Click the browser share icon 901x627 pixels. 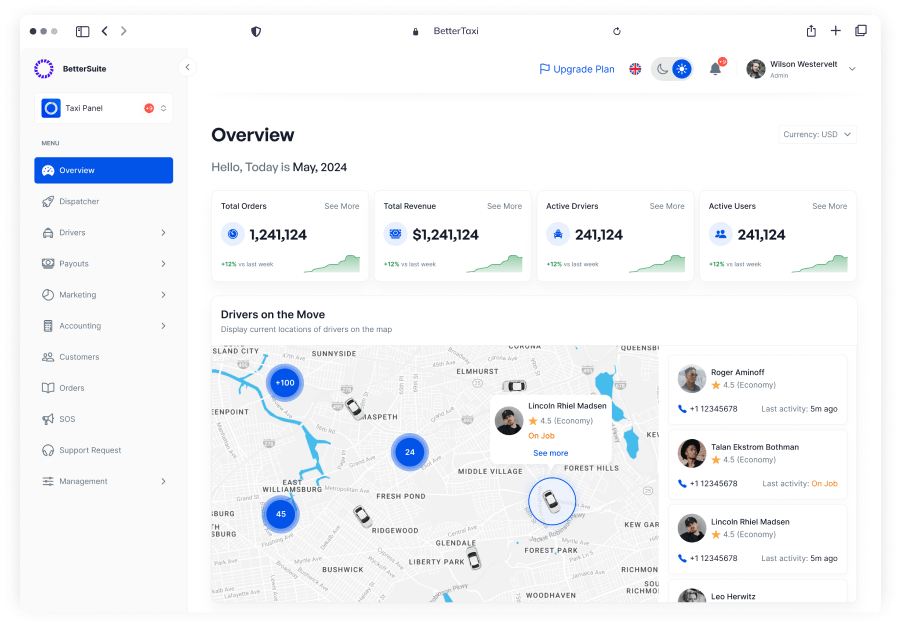pos(811,31)
